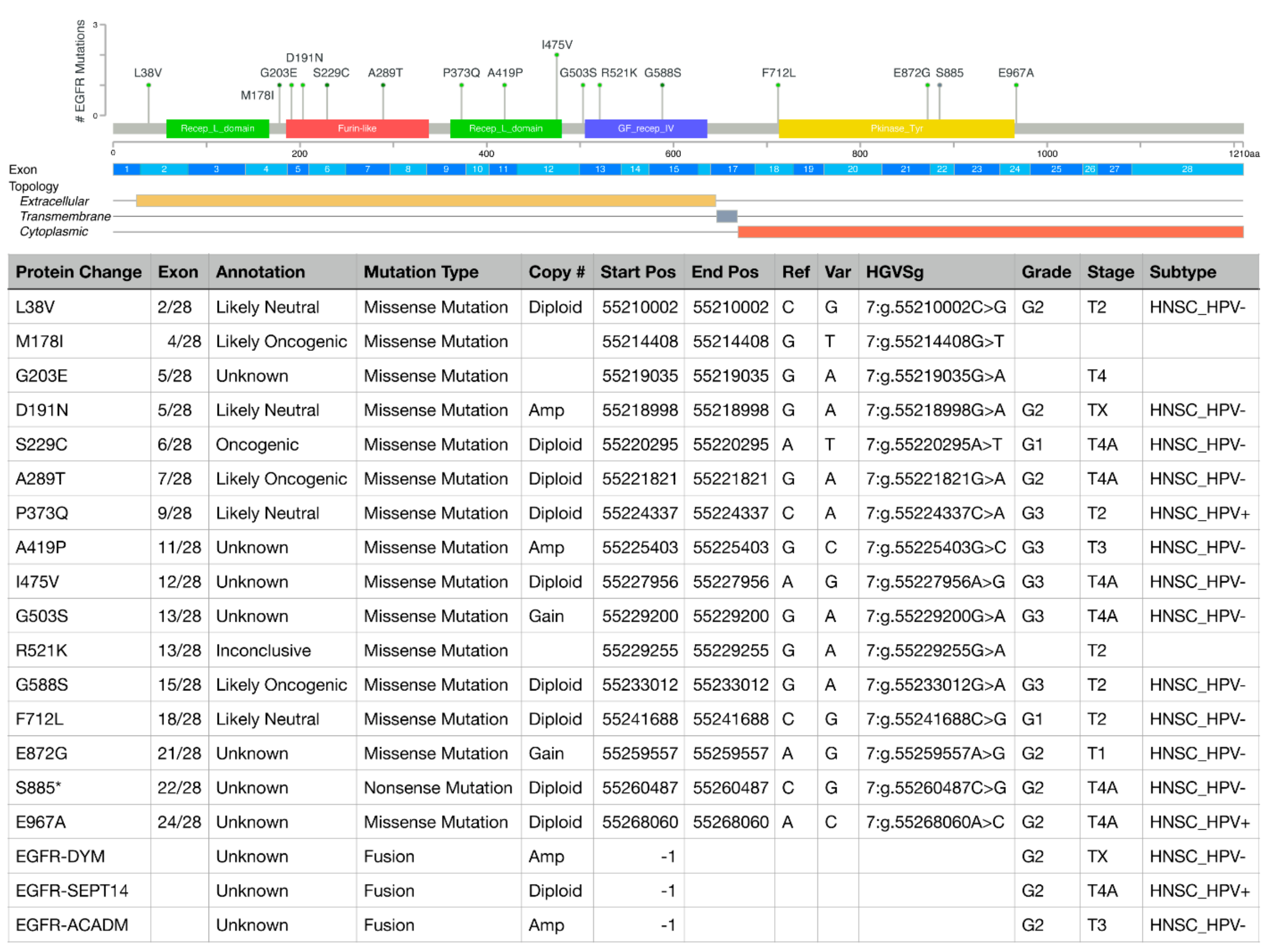Select the red Furin-like domain block
Viewport: 1268px width, 952px height.
357,128
